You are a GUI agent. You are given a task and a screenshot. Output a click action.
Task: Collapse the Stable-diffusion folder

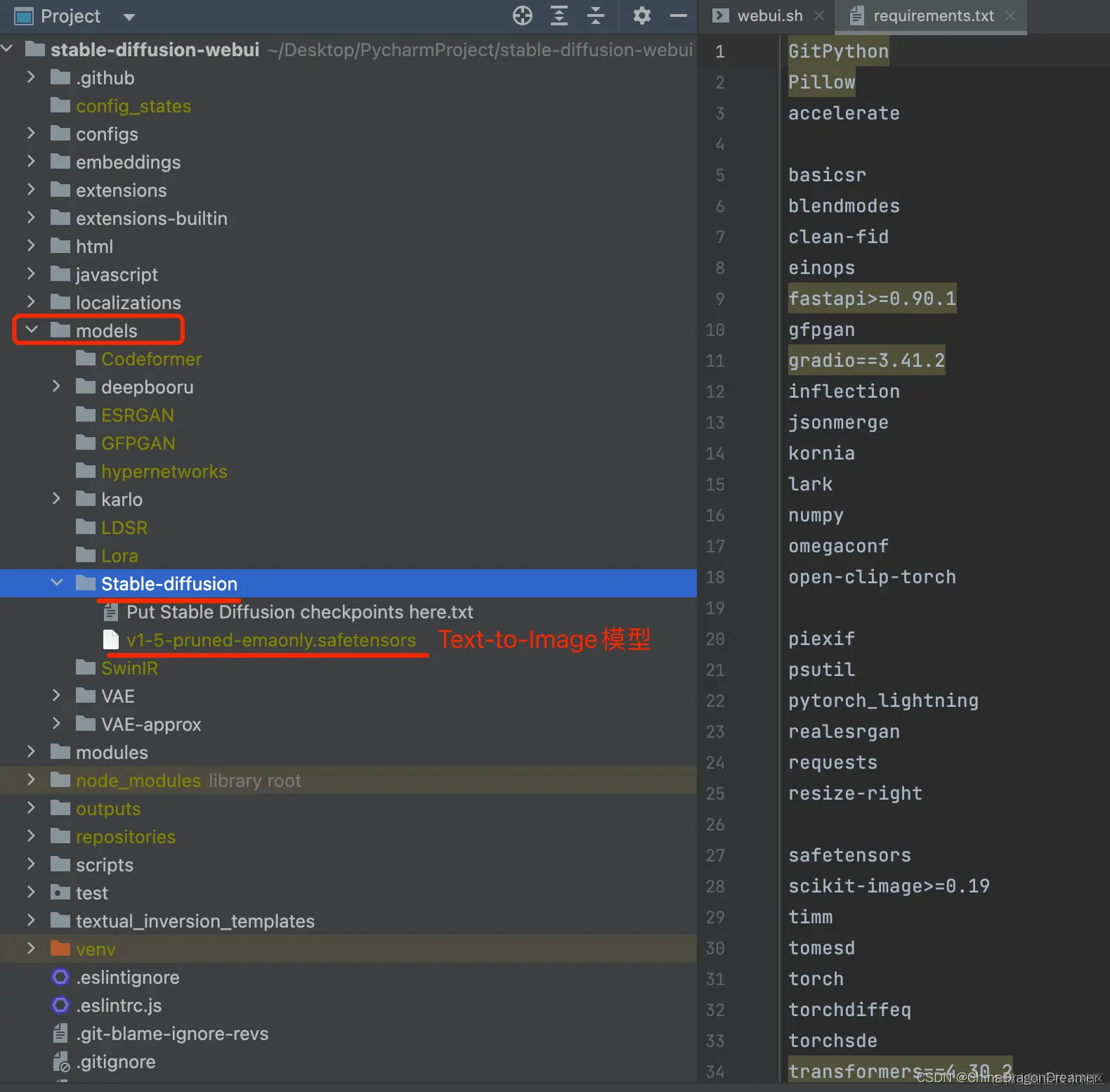57,583
